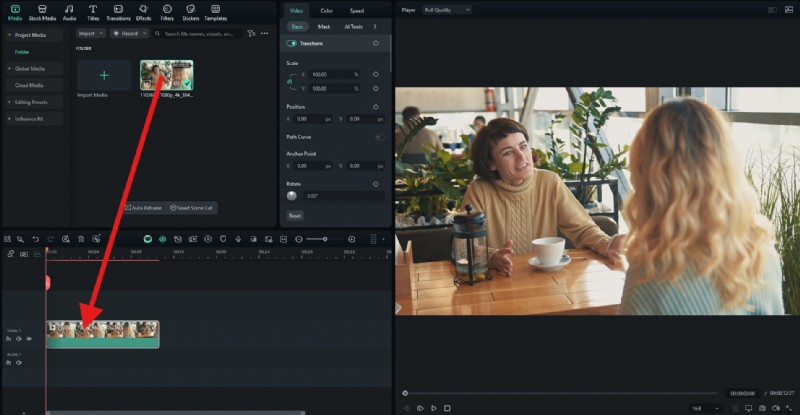
Task: Zoom in the timeline with plus icon
Action: (352, 239)
